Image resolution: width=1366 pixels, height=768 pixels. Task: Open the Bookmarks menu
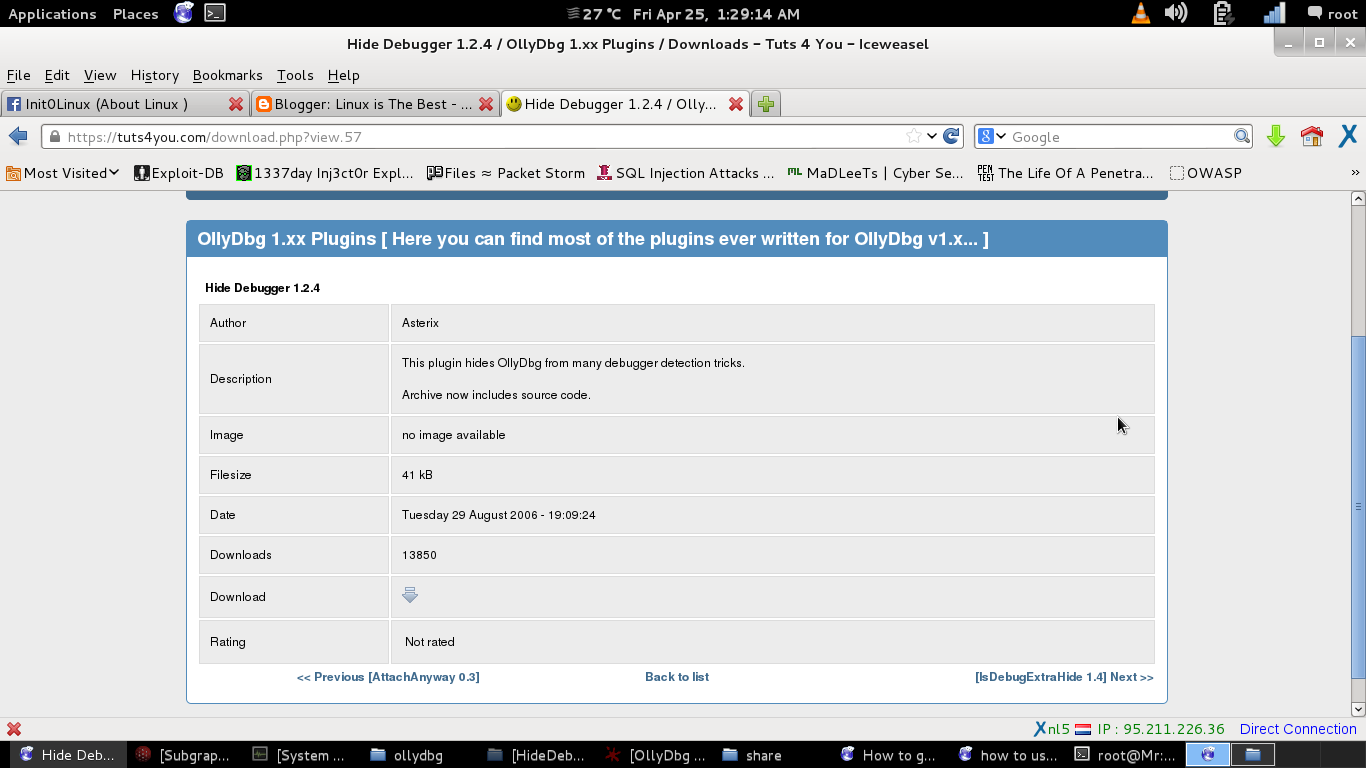coord(227,75)
